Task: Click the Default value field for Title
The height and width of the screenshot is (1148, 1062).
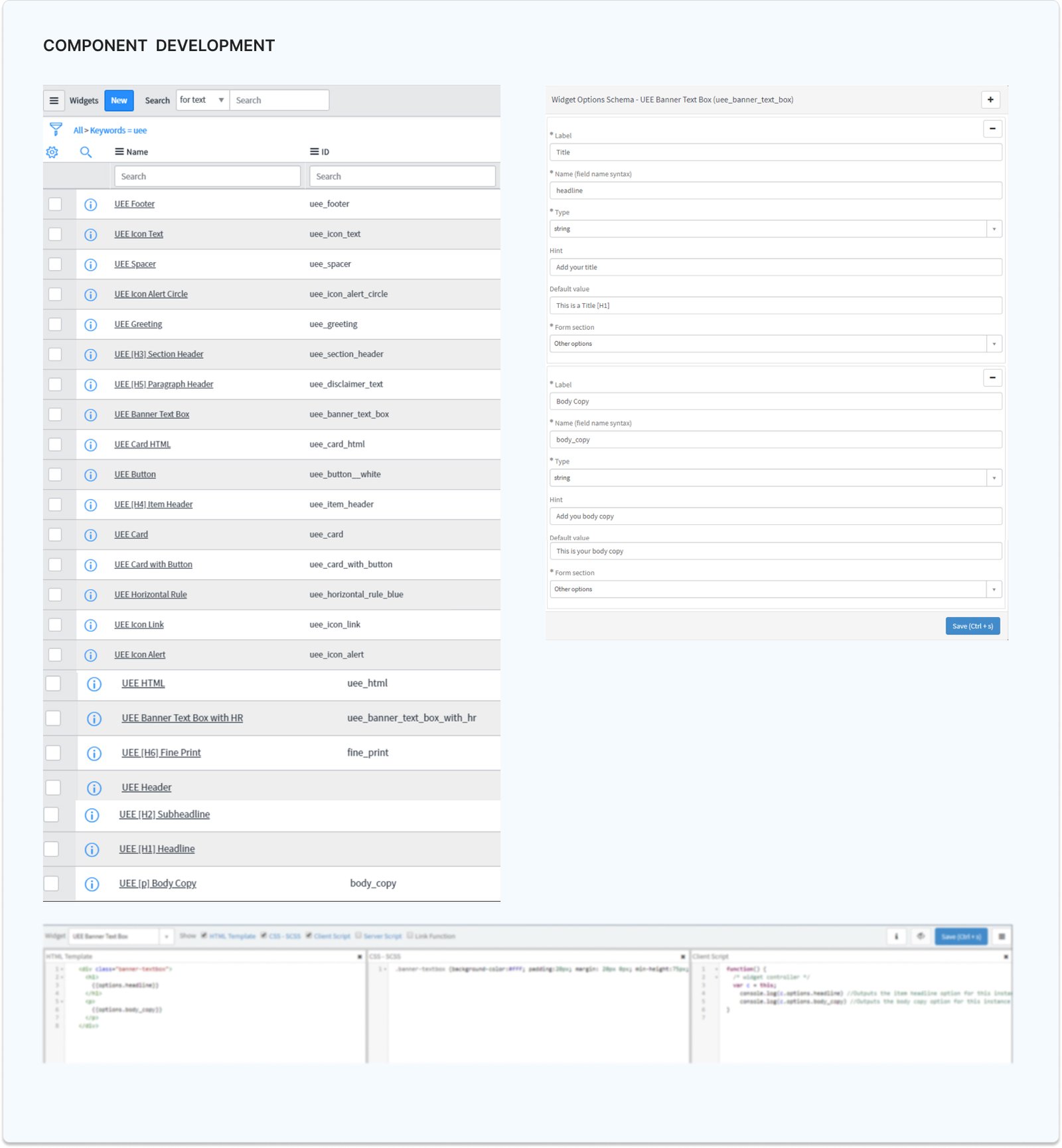Action: pyautogui.click(x=775, y=306)
